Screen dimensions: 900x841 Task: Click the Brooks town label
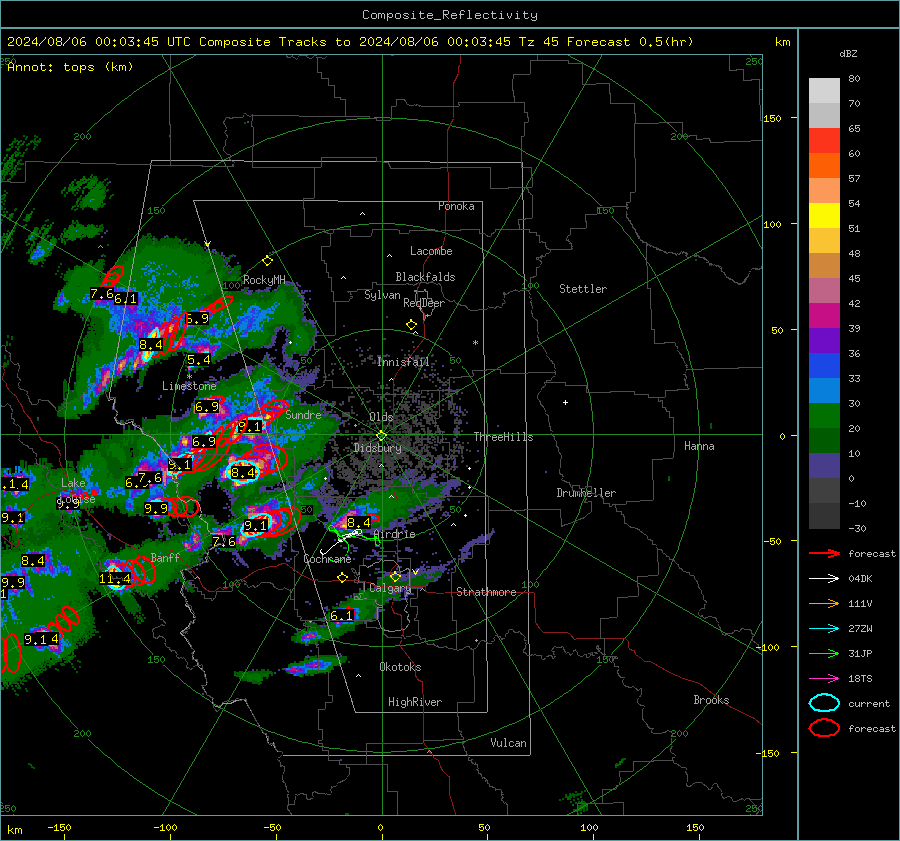pos(711,700)
